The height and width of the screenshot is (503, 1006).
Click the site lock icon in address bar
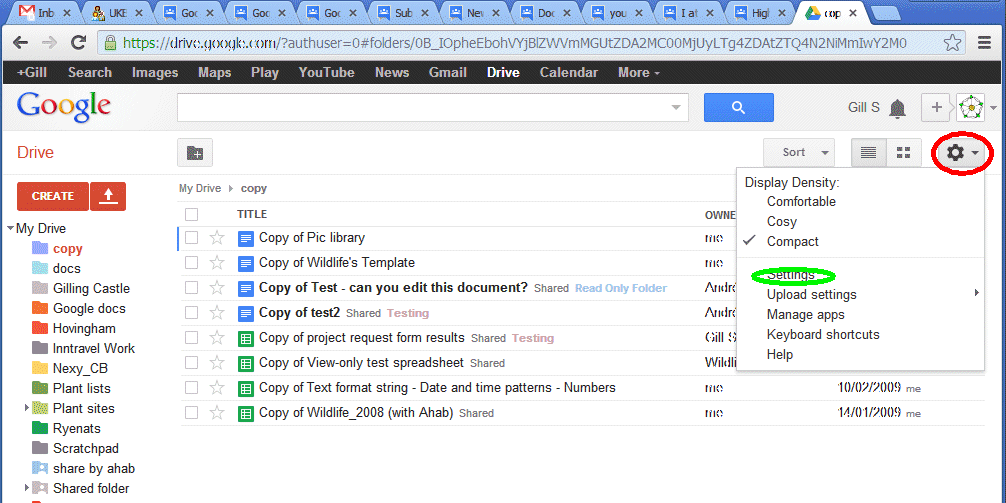coord(110,43)
